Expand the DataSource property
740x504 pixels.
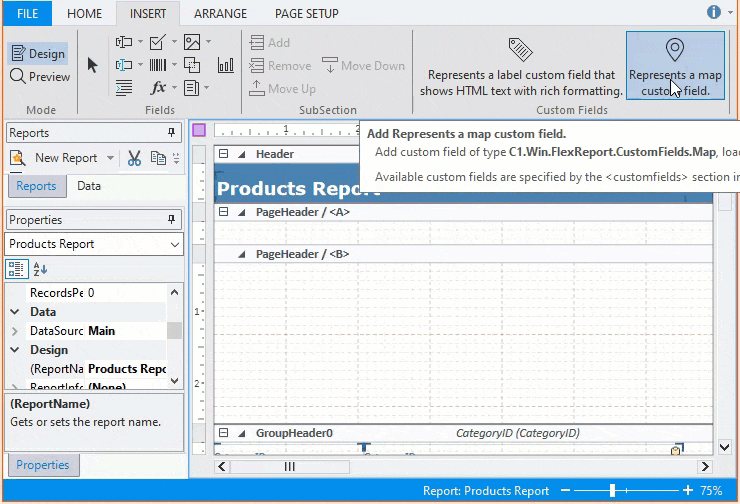coord(15,331)
